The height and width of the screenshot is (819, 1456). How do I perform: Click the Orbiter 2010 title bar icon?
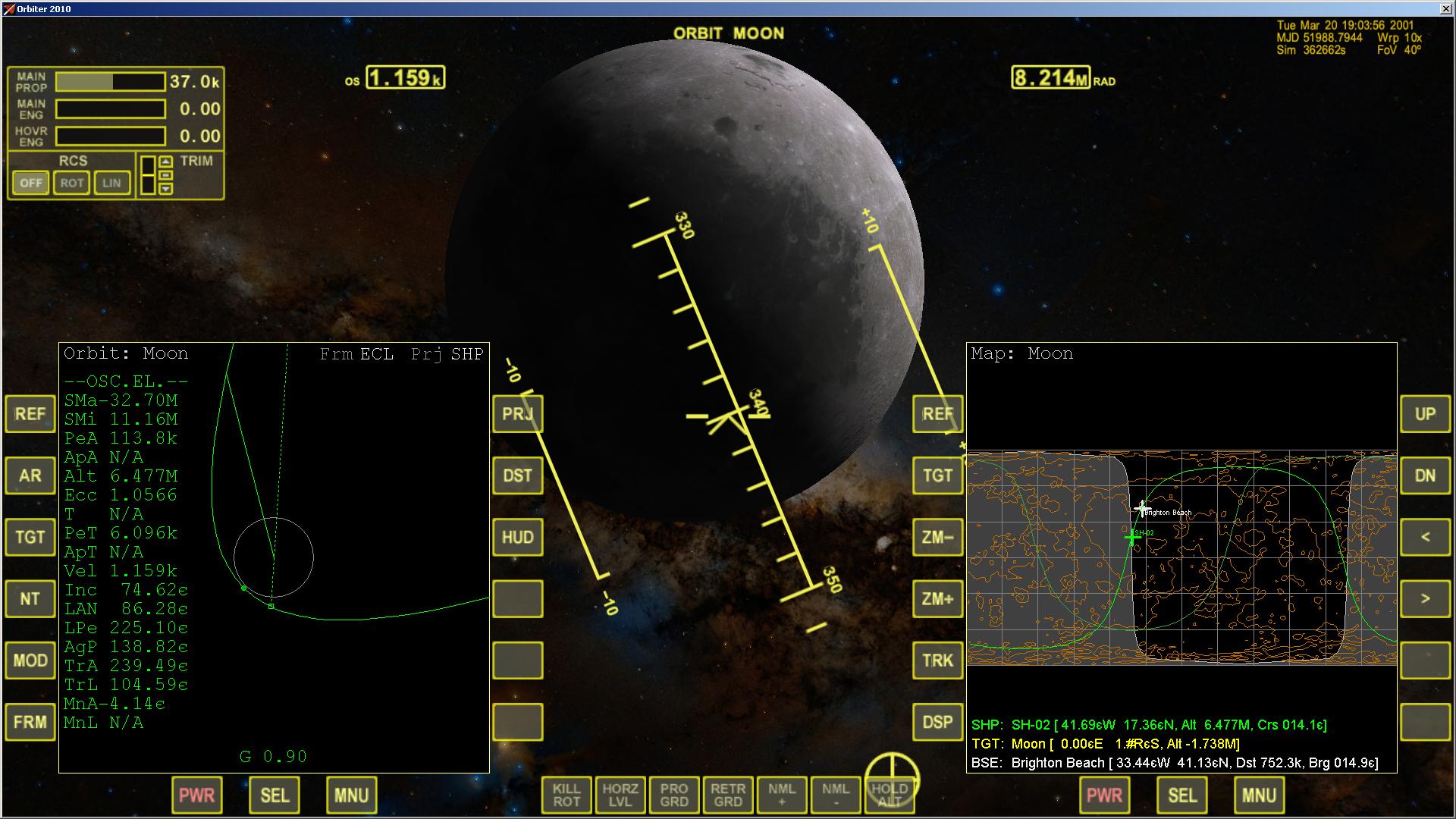tap(9, 9)
